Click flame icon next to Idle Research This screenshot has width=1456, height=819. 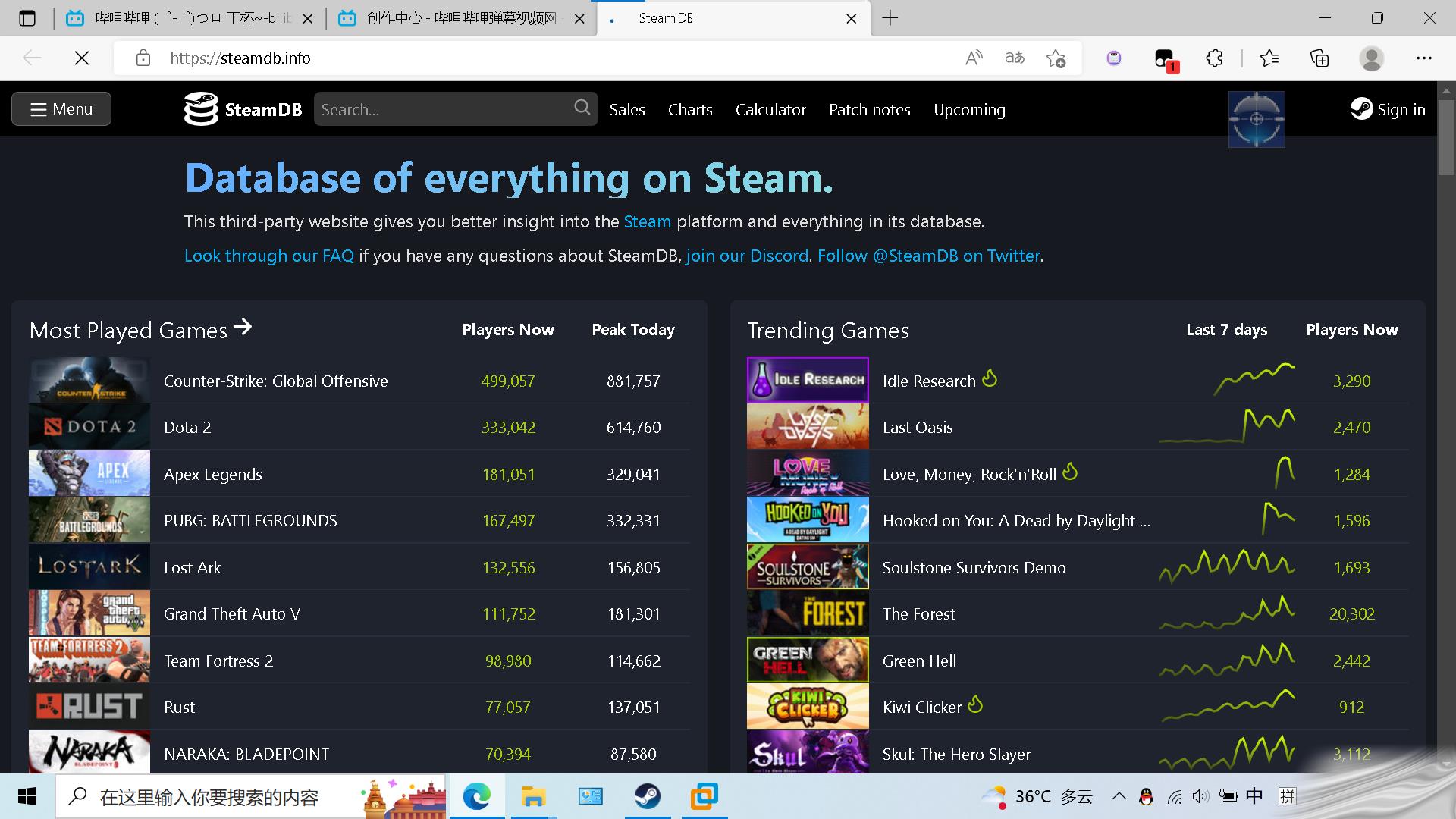pos(990,378)
